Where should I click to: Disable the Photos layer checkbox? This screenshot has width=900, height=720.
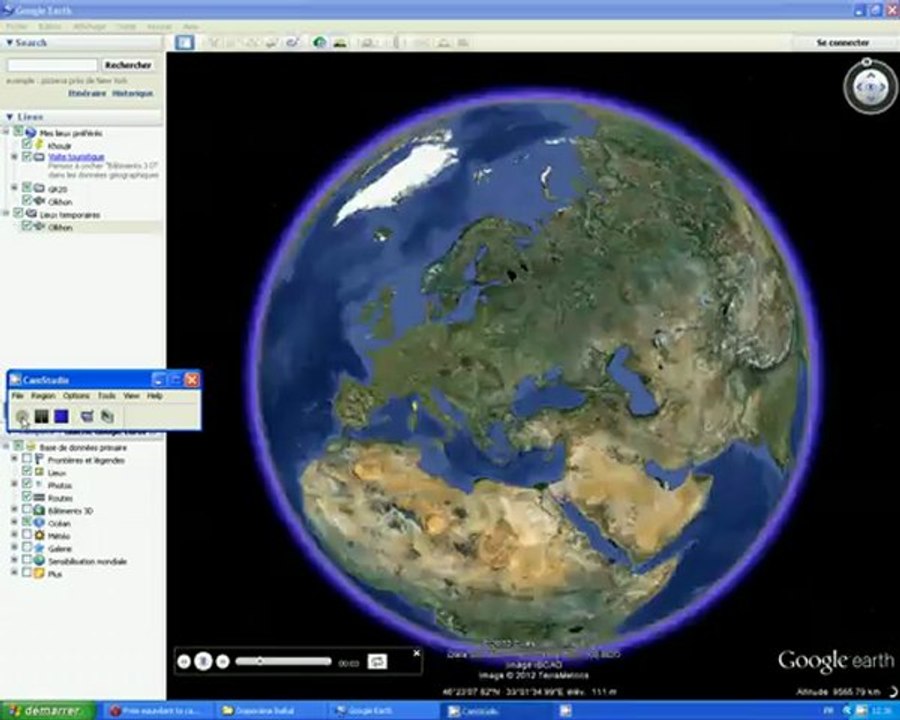(x=26, y=484)
